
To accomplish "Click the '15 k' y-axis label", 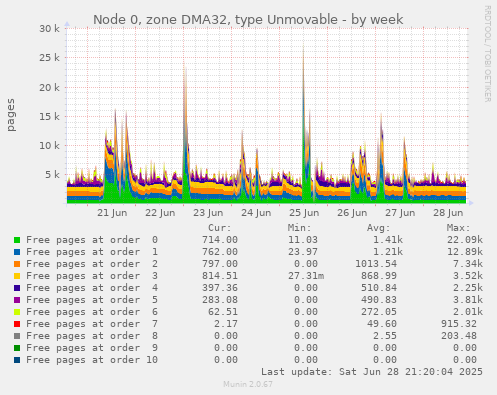I will (49, 116).
